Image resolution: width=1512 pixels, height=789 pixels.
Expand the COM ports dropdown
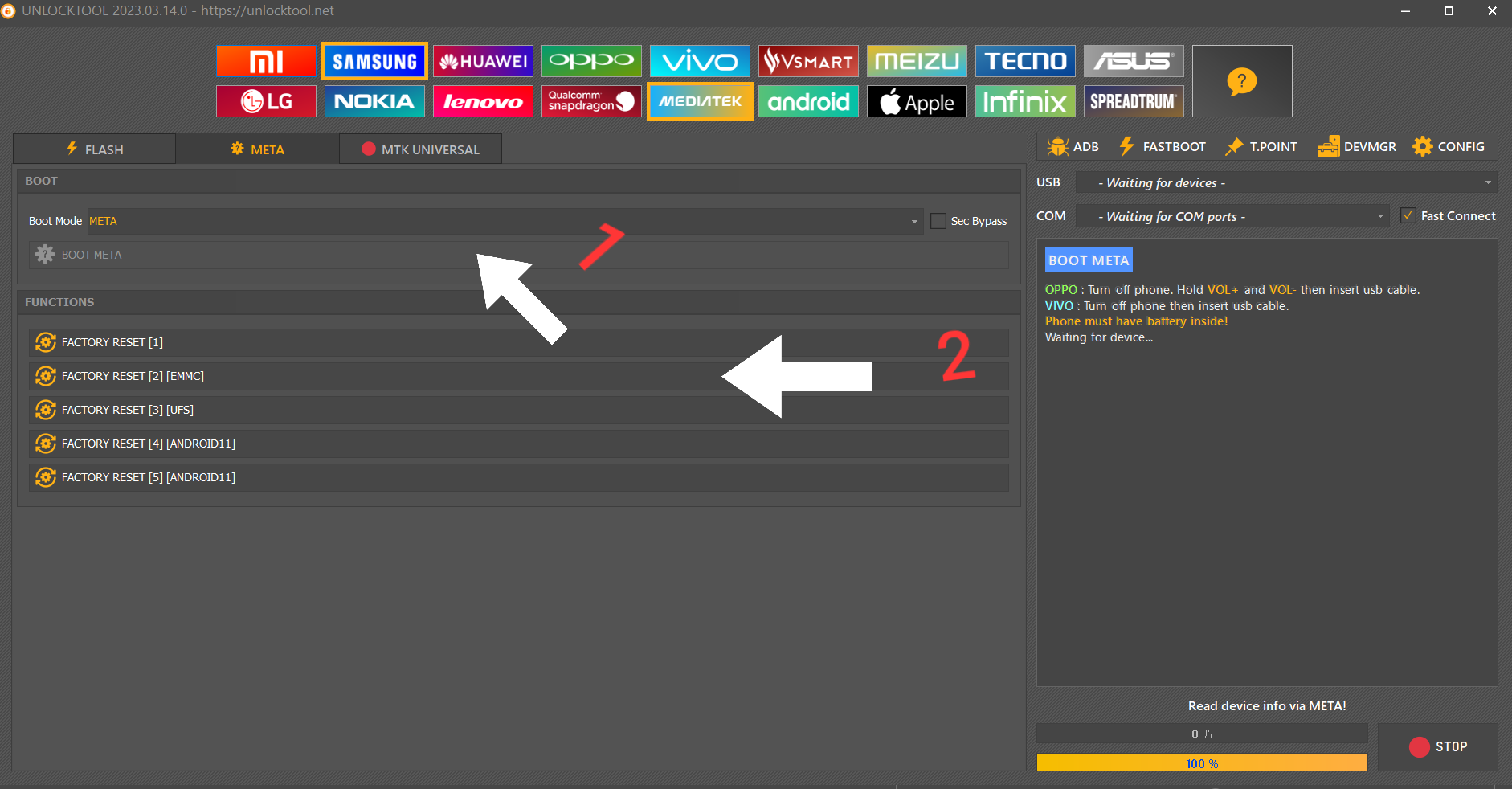(x=1232, y=216)
